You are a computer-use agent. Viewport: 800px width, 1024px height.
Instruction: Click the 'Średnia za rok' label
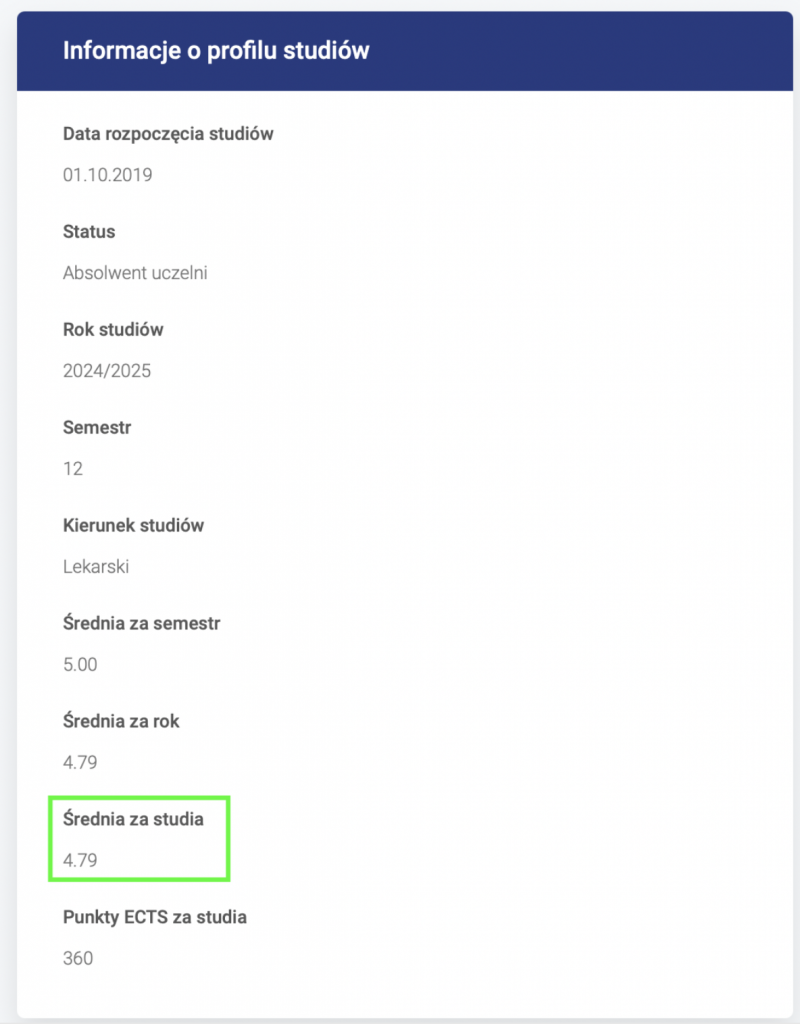point(121,721)
